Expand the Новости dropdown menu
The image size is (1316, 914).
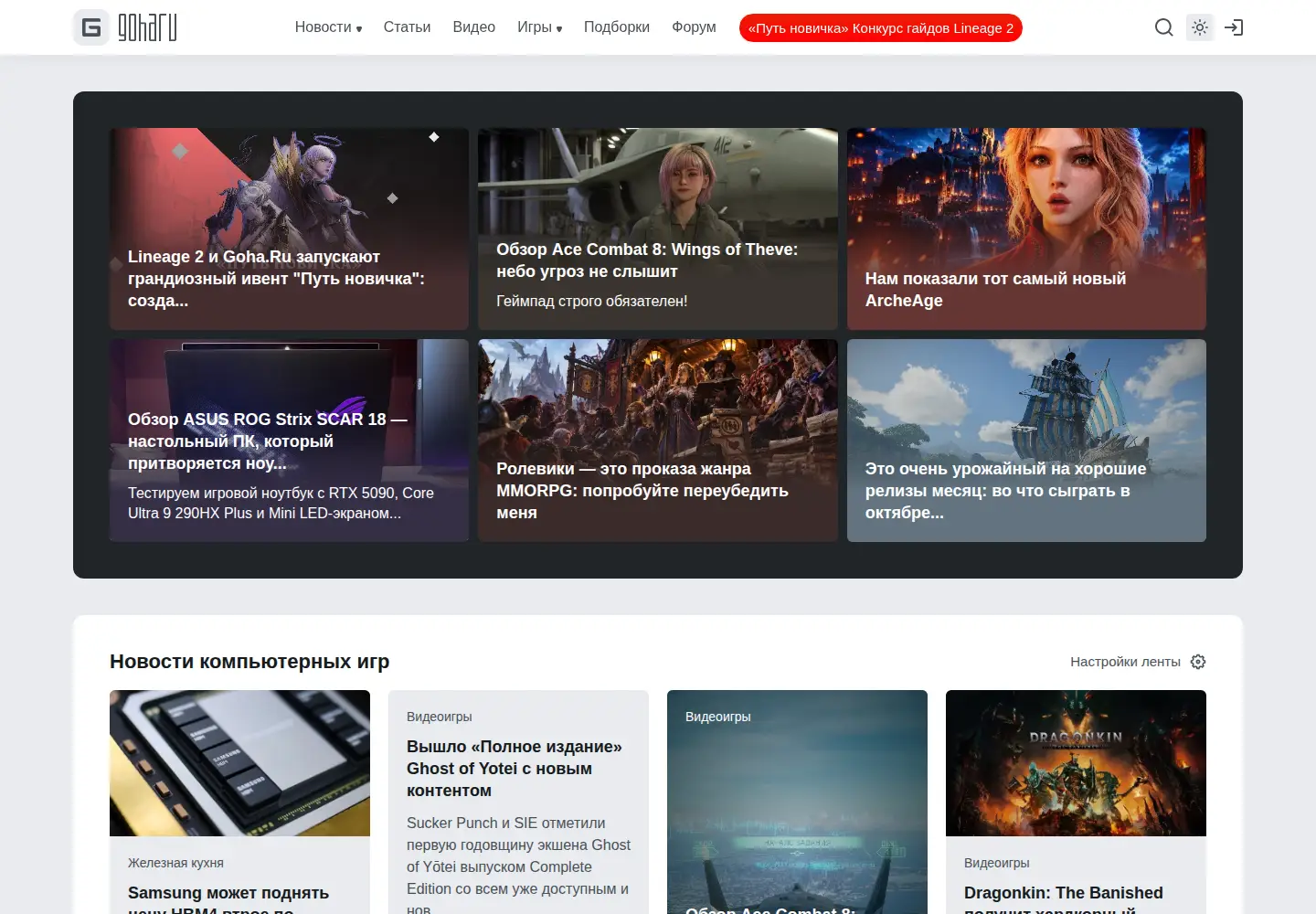pyautogui.click(x=328, y=27)
